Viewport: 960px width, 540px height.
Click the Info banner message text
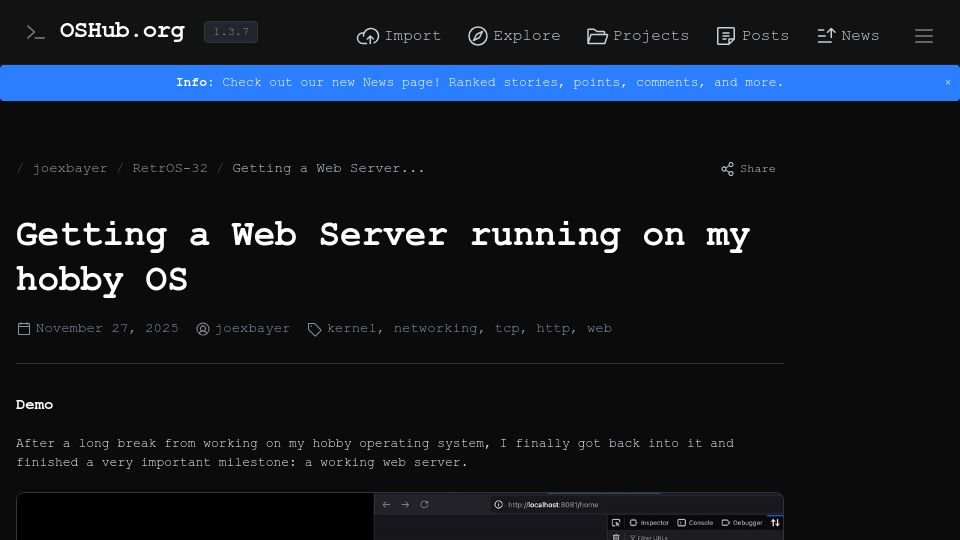(x=479, y=83)
